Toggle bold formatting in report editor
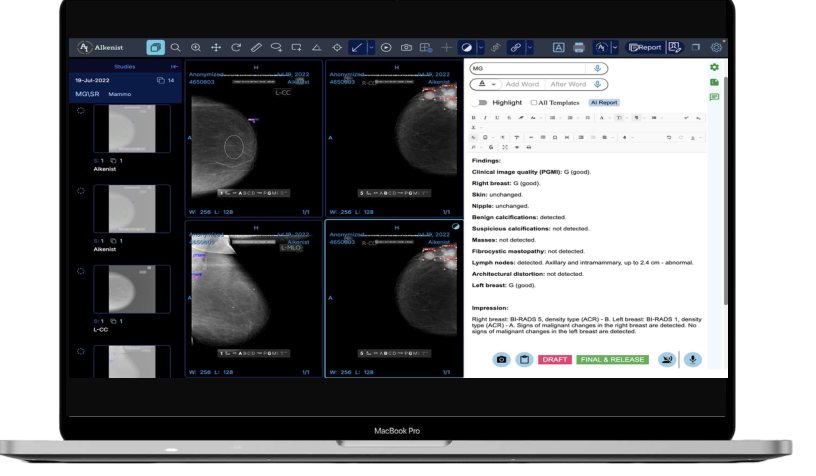Image resolution: width=816 pixels, height=476 pixels. tap(474, 118)
